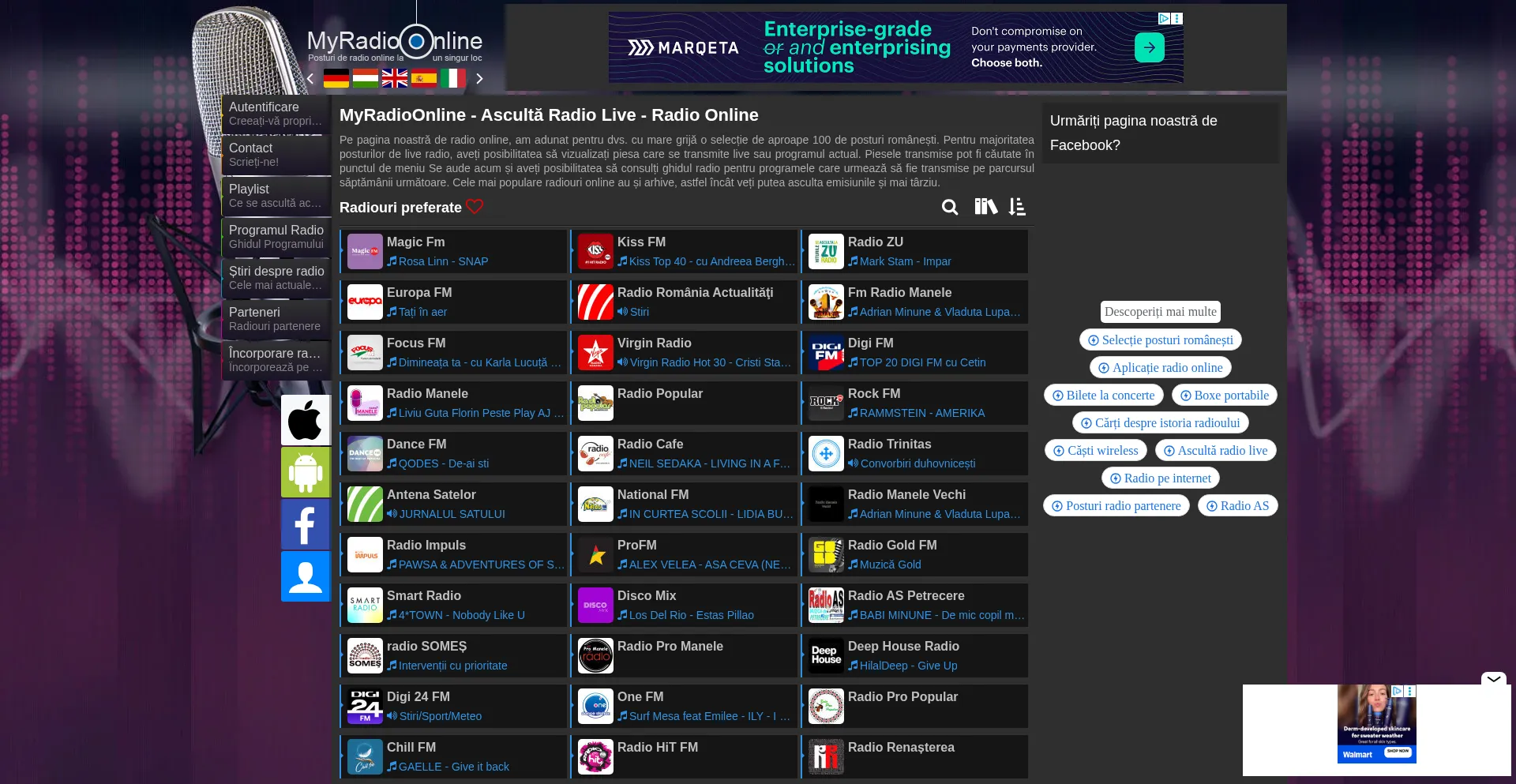
Task: Open the Android app icon
Action: tap(306, 472)
